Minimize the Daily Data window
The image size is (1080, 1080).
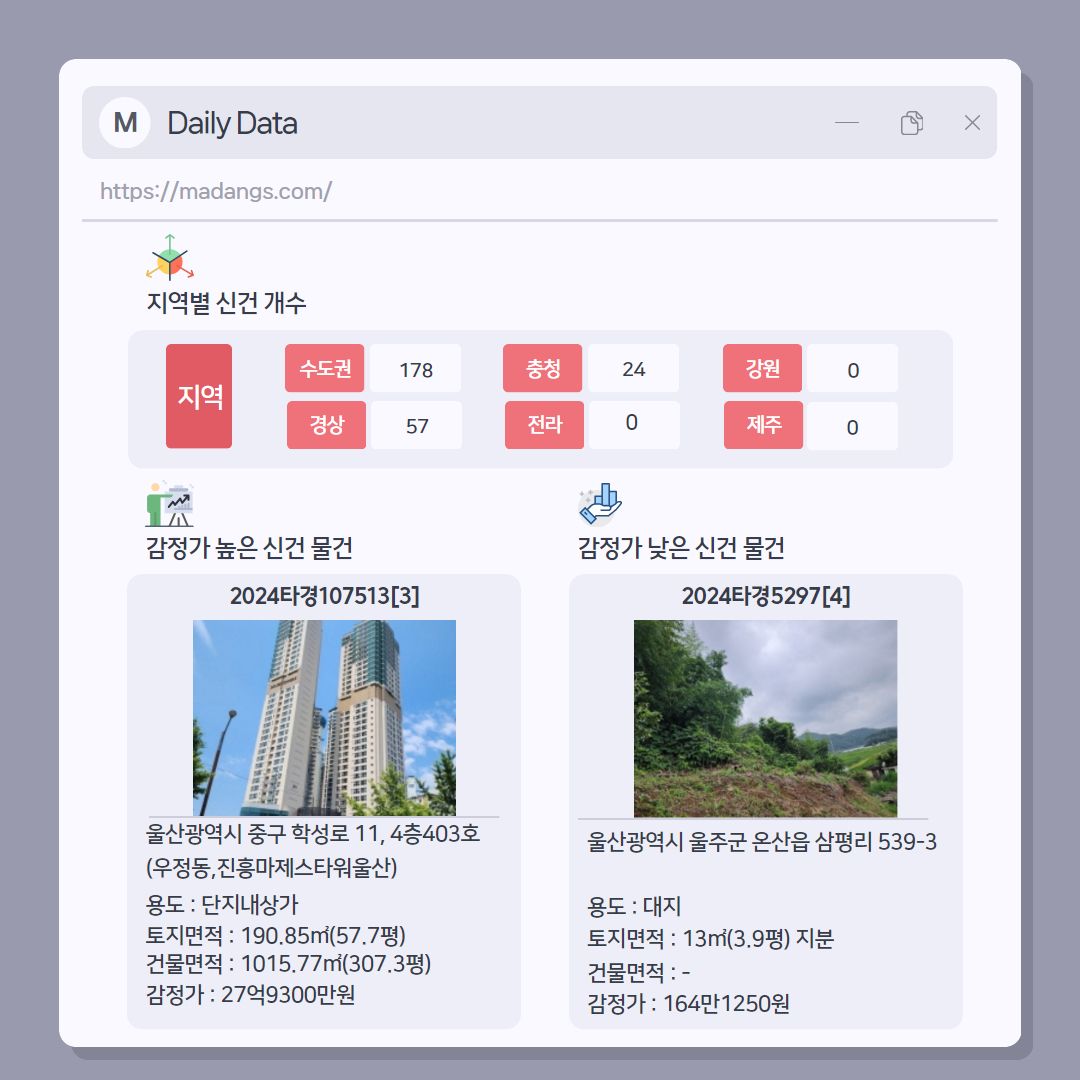point(847,123)
